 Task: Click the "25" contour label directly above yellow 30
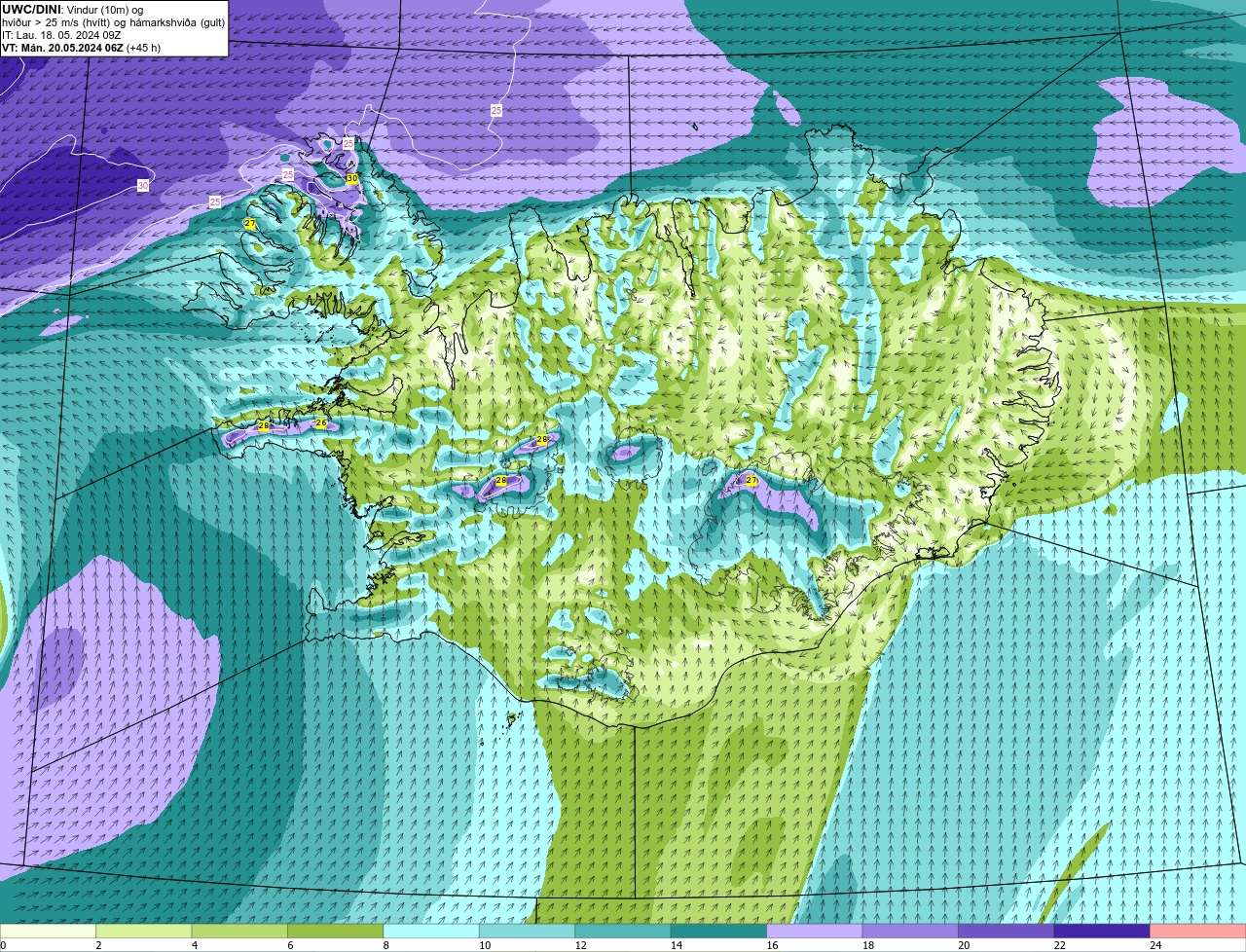[348, 144]
